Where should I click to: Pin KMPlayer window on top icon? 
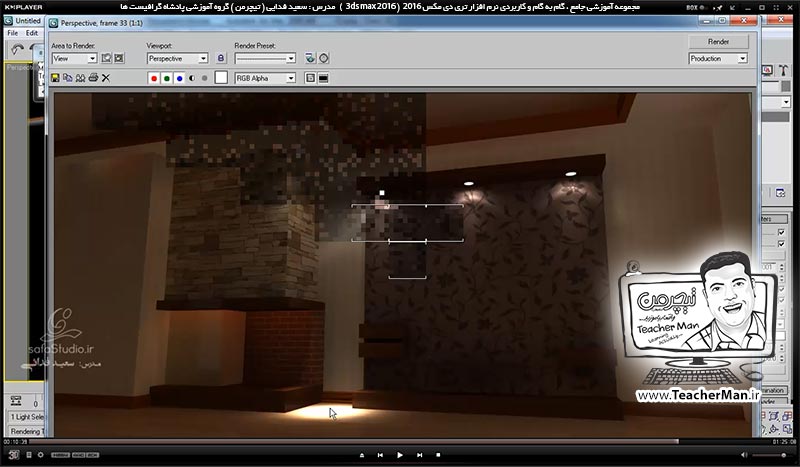pyautogui.click(x=719, y=7)
